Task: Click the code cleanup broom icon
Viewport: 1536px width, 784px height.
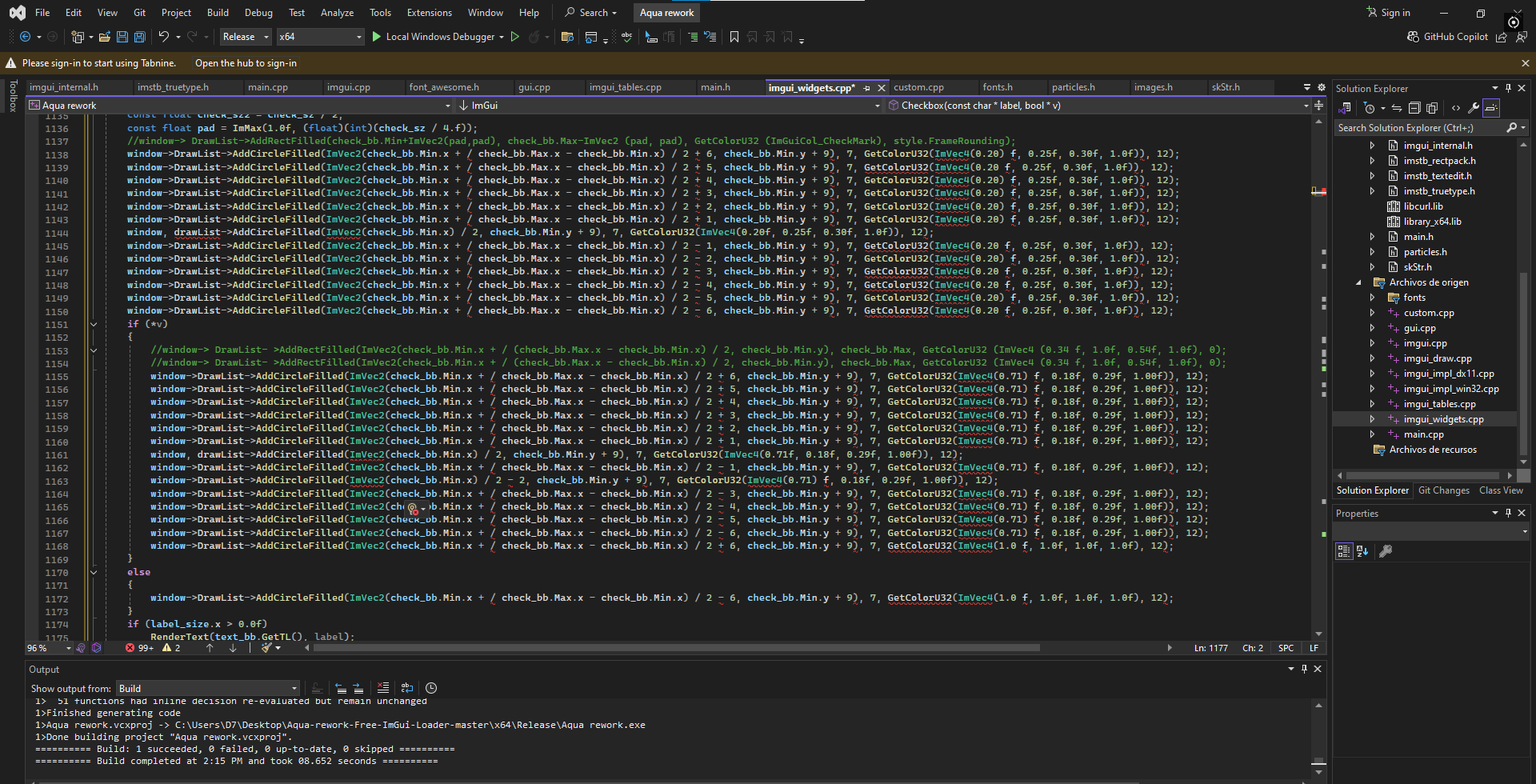Action: point(267,648)
